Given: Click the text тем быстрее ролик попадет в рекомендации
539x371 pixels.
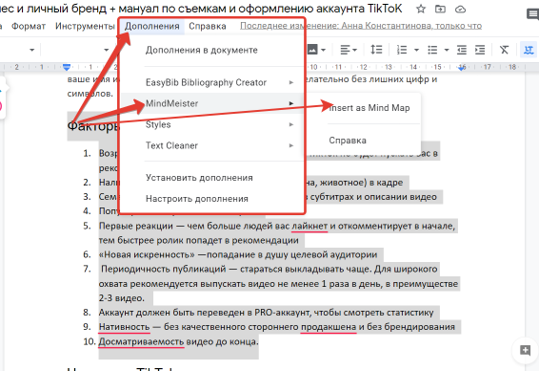Looking at the screenshot, I should 198,240.
